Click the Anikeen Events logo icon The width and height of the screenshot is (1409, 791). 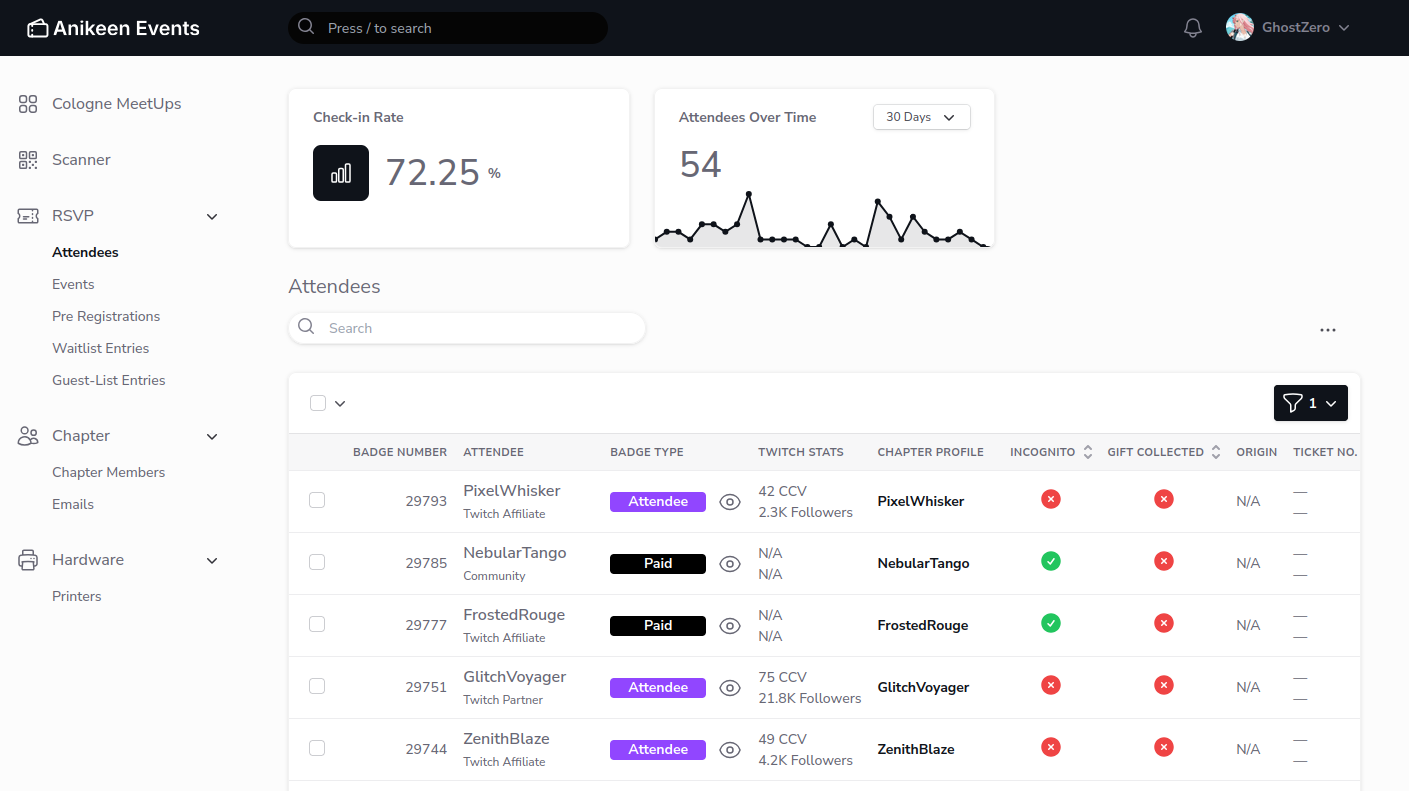tap(38, 27)
